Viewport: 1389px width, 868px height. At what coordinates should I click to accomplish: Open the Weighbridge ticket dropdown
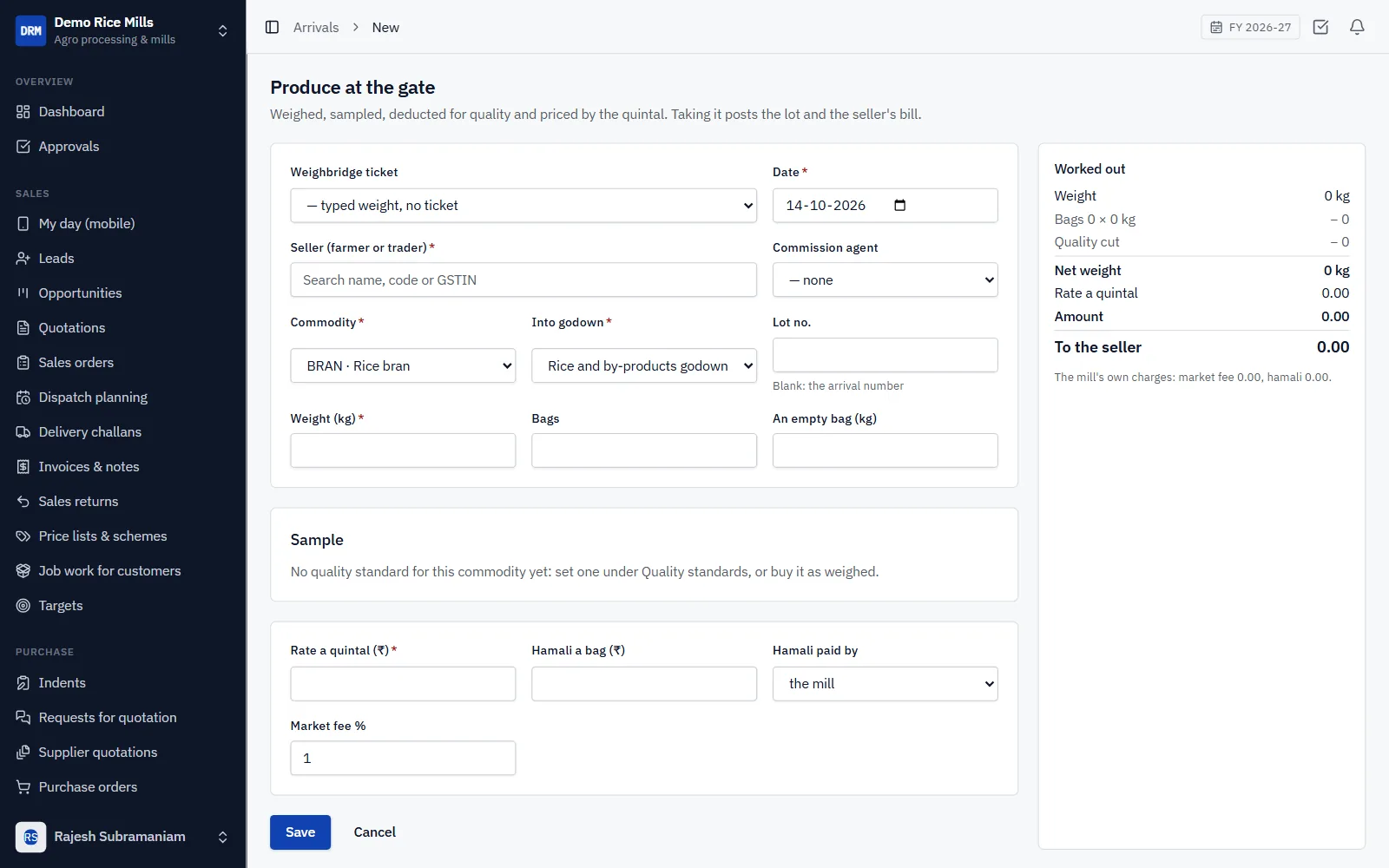point(523,206)
